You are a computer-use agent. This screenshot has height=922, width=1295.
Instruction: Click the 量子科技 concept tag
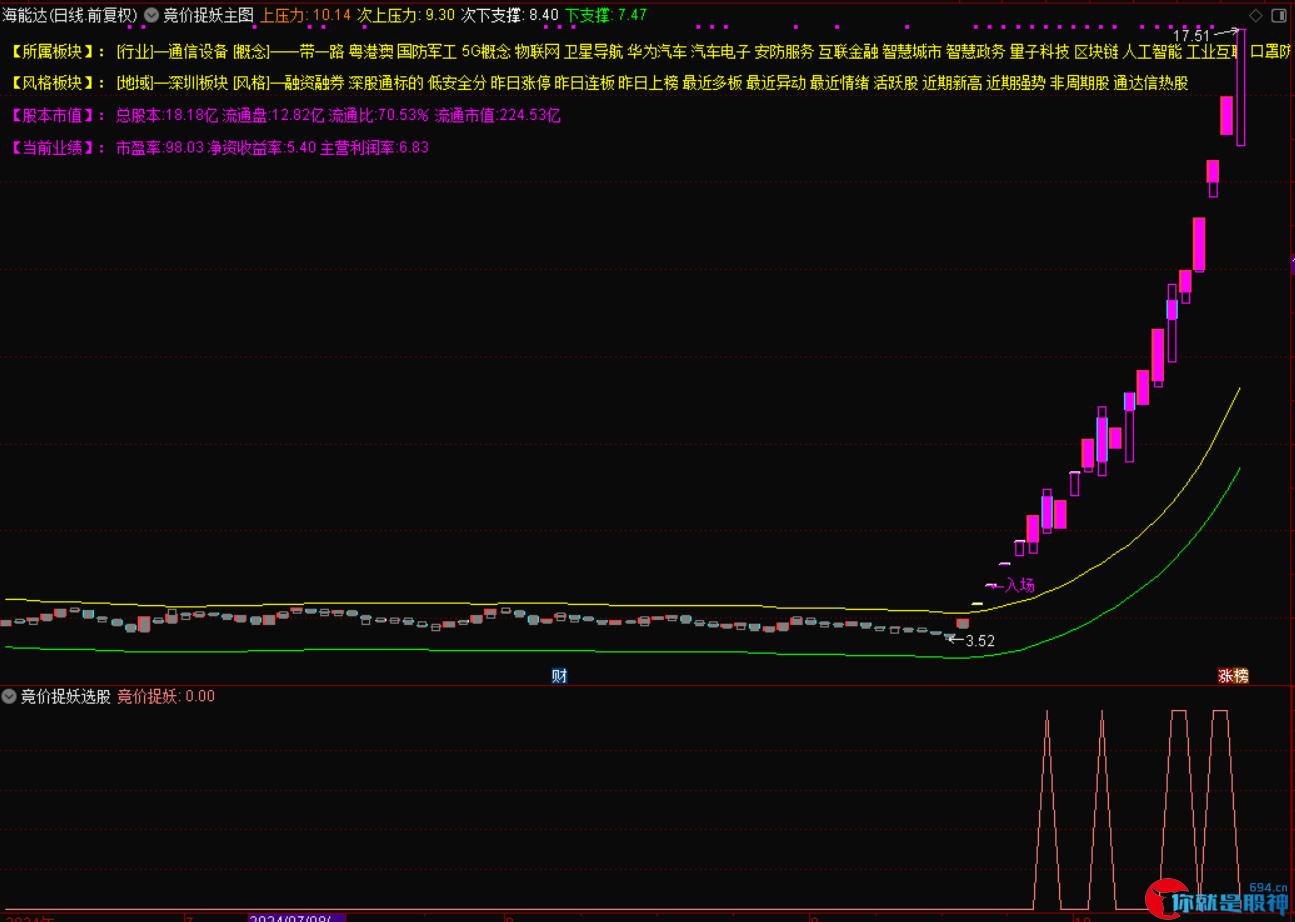pyautogui.click(x=1040, y=51)
